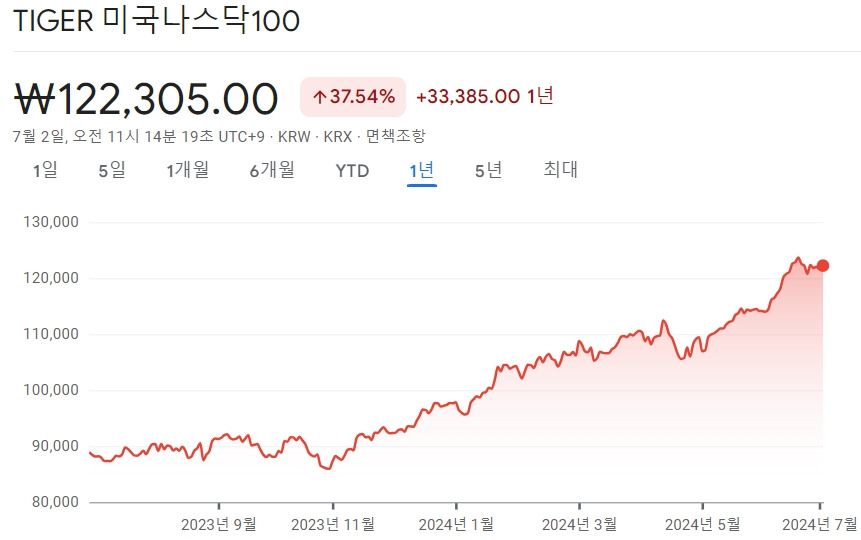The height and width of the screenshot is (540, 861).
Task: Select the 1일 time range tab
Action: 45,170
